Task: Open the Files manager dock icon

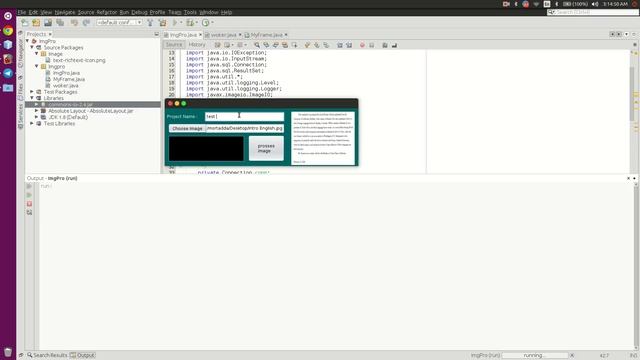Action: point(8,88)
